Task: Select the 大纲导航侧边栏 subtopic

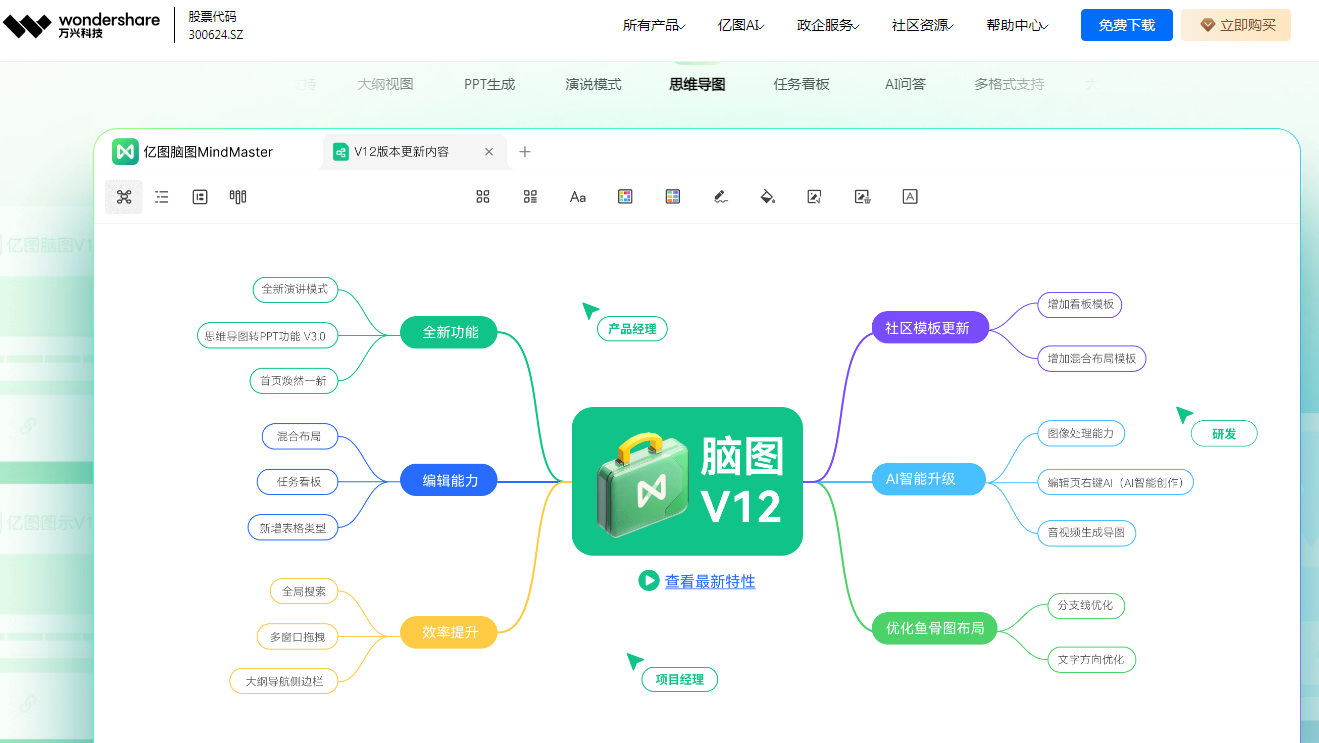Action: (x=284, y=682)
